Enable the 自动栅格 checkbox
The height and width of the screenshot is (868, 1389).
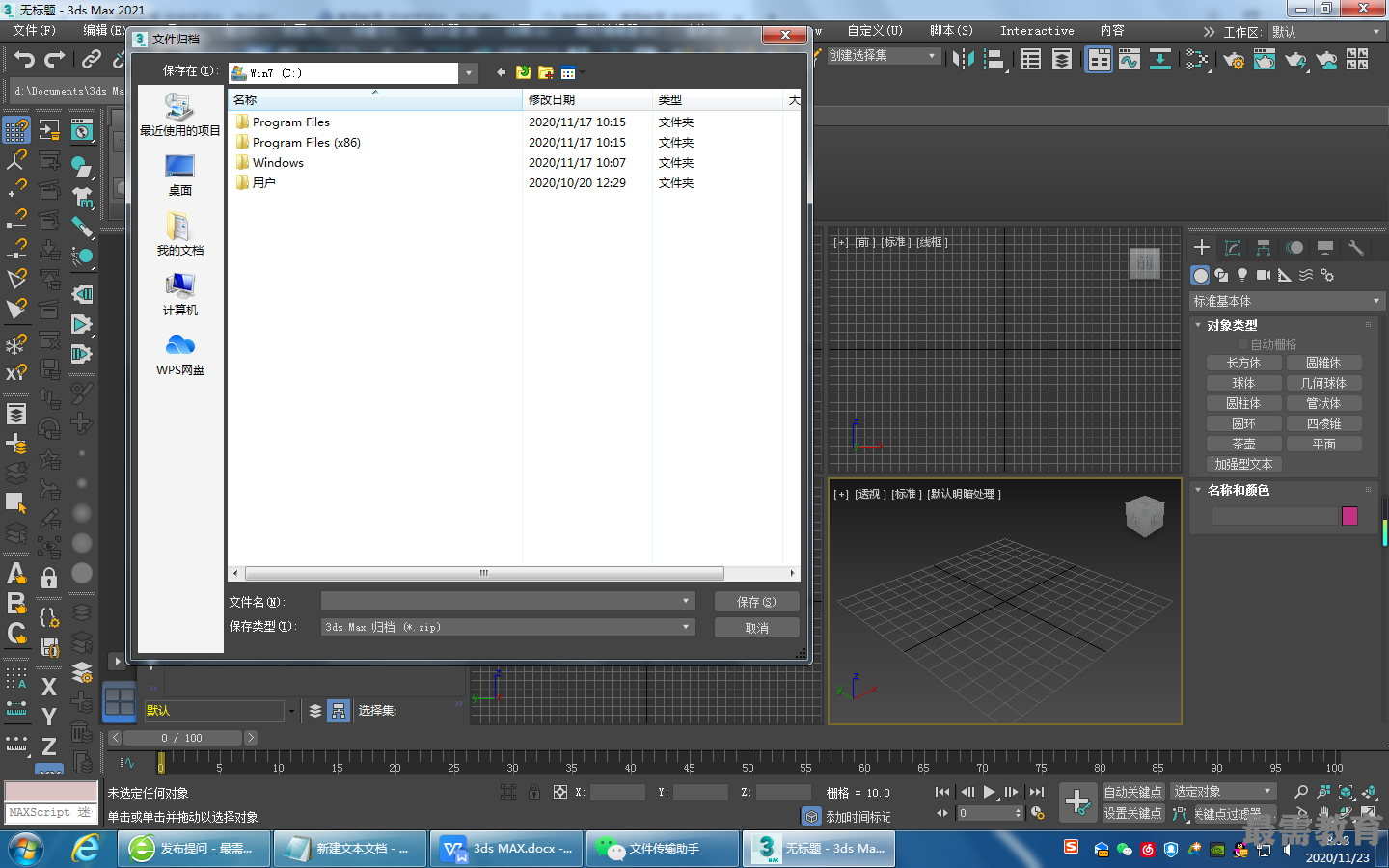point(1243,344)
